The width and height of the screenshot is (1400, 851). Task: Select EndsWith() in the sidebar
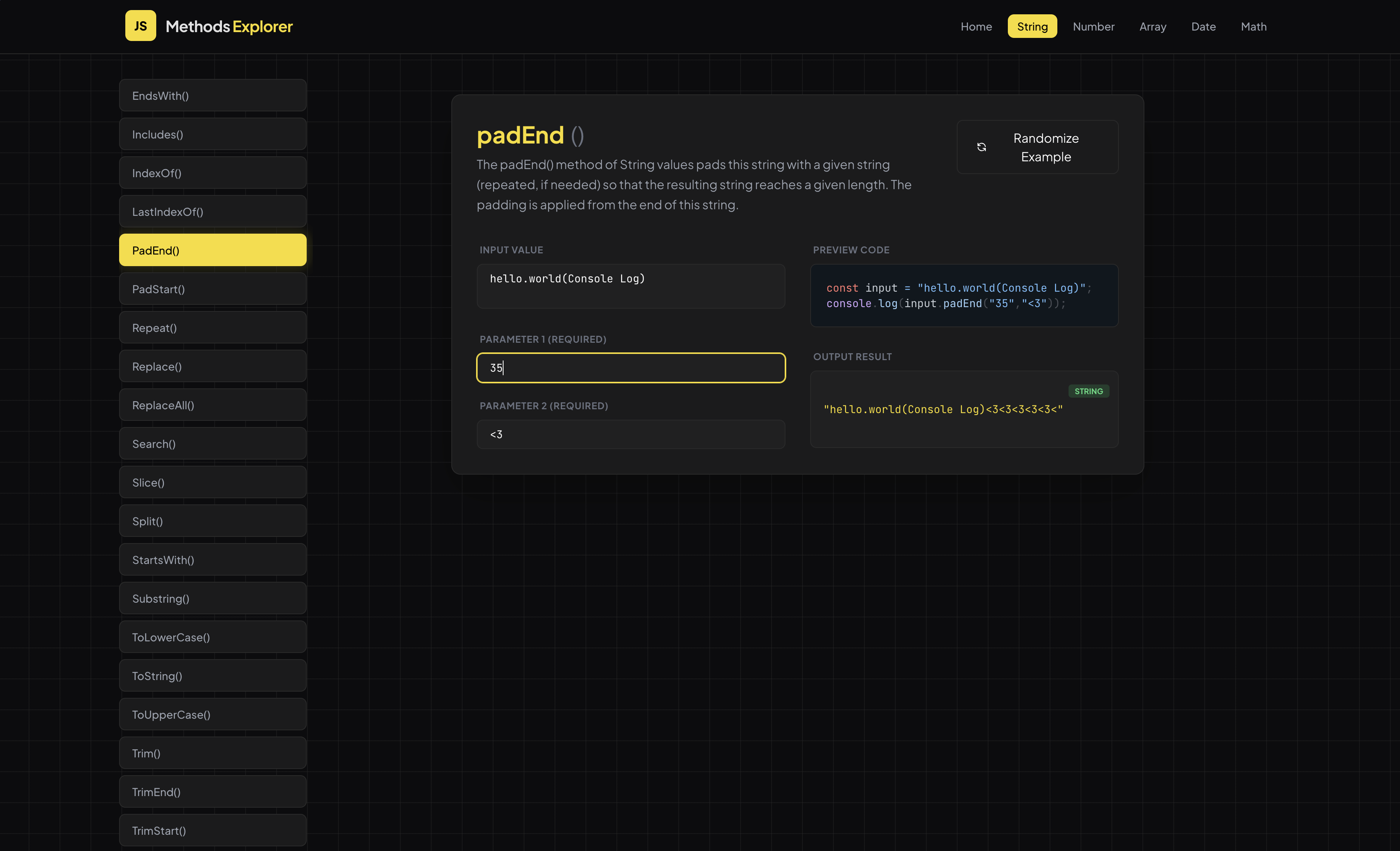(213, 96)
